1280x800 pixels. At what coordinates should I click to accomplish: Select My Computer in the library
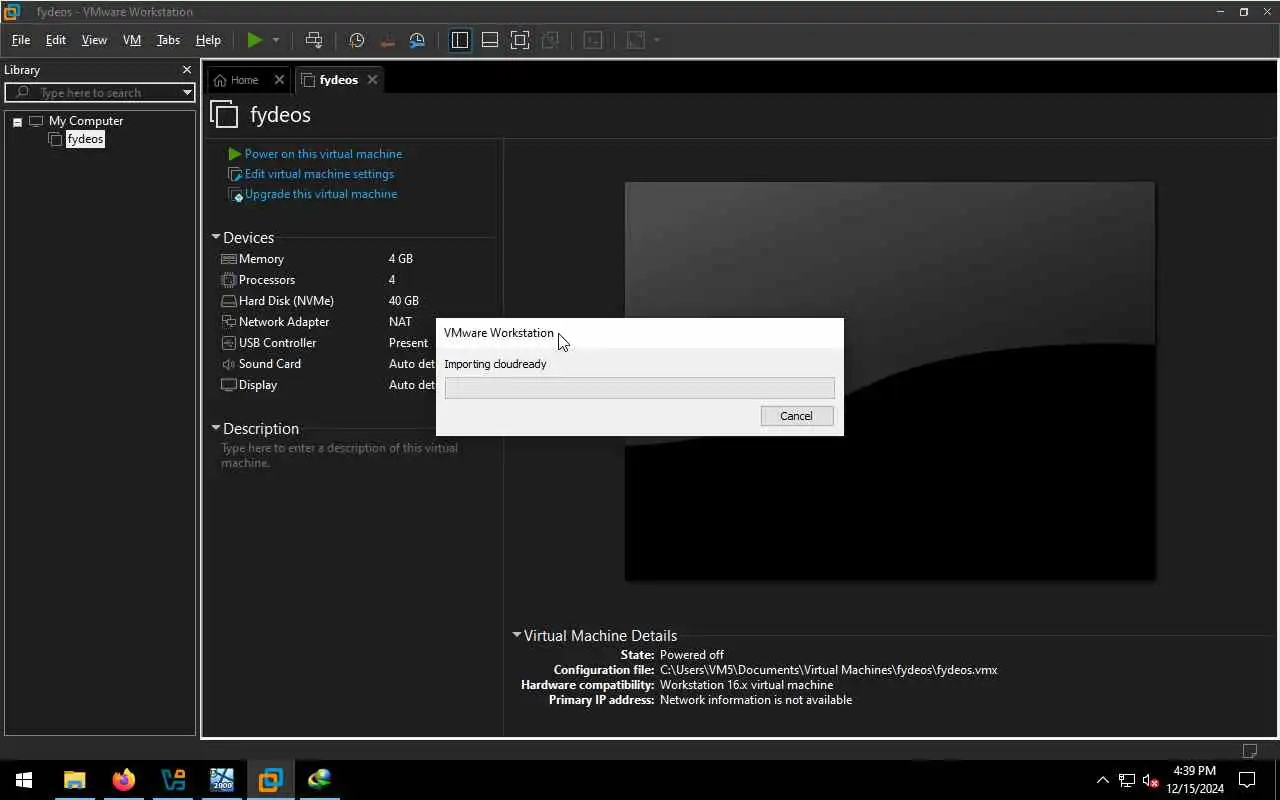click(86, 121)
